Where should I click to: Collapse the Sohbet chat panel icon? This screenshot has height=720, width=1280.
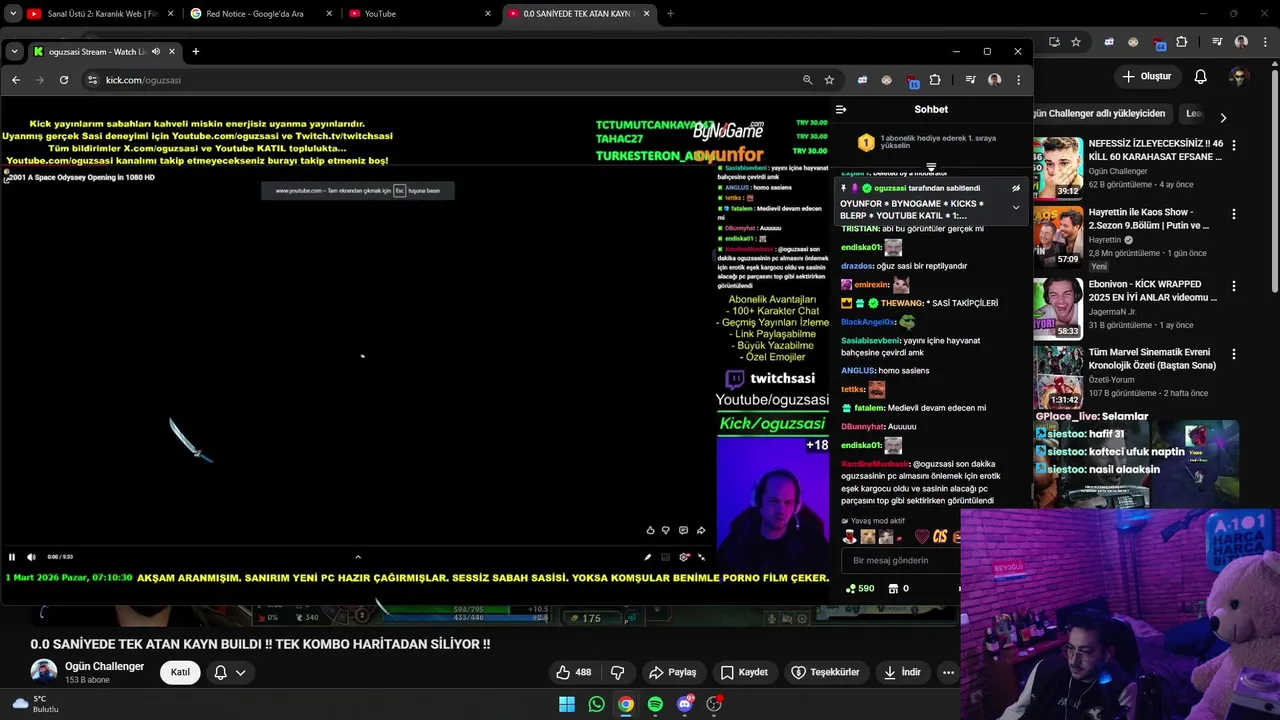point(841,109)
